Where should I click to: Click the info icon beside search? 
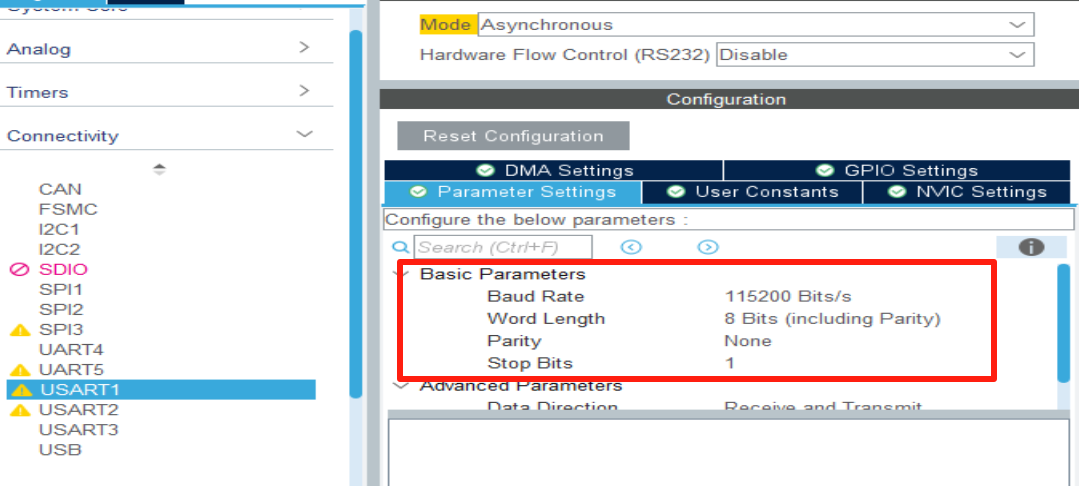coord(1031,247)
